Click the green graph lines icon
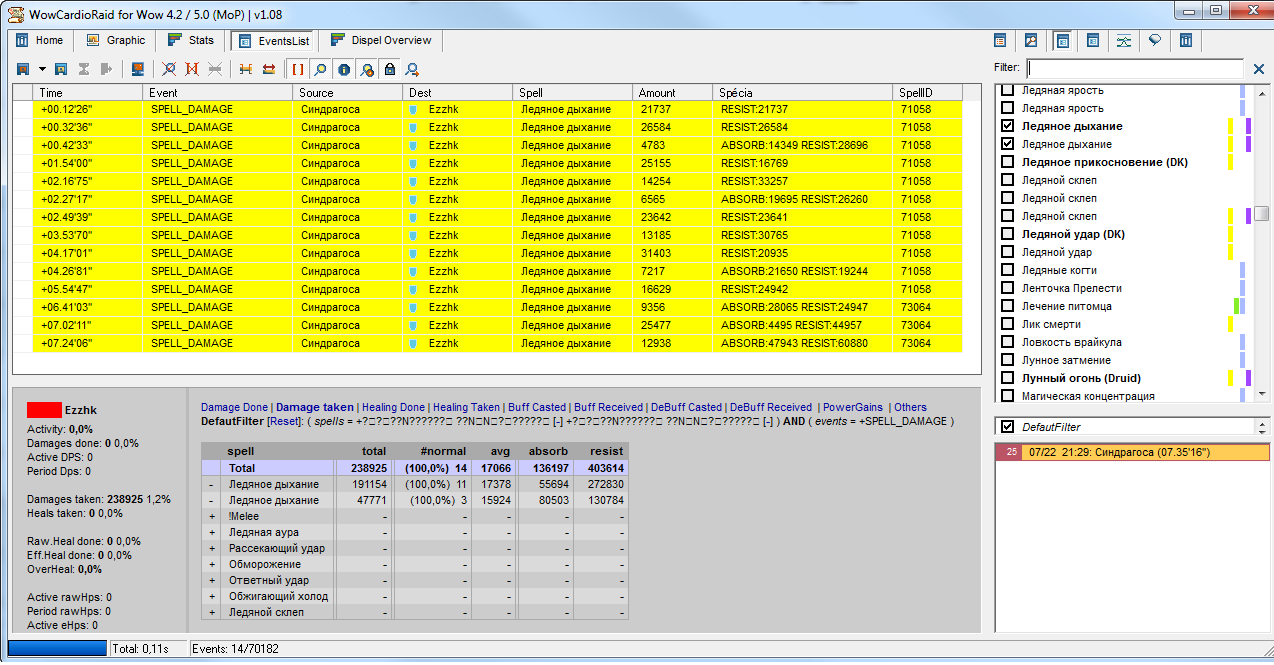This screenshot has height=665, width=1274. [1124, 41]
